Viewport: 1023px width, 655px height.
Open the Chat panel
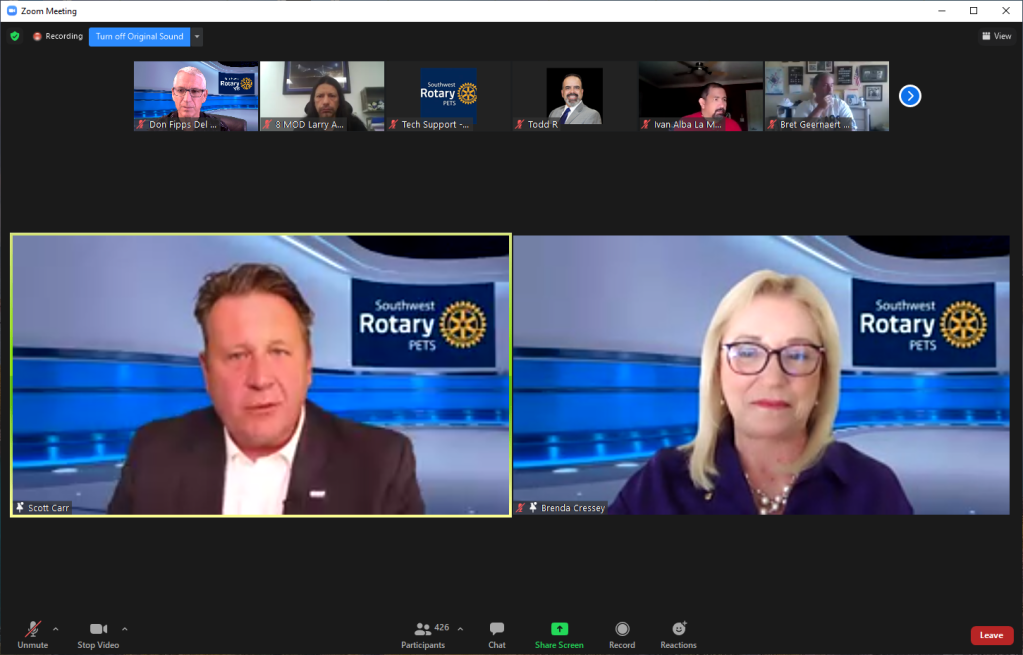[x=496, y=634]
